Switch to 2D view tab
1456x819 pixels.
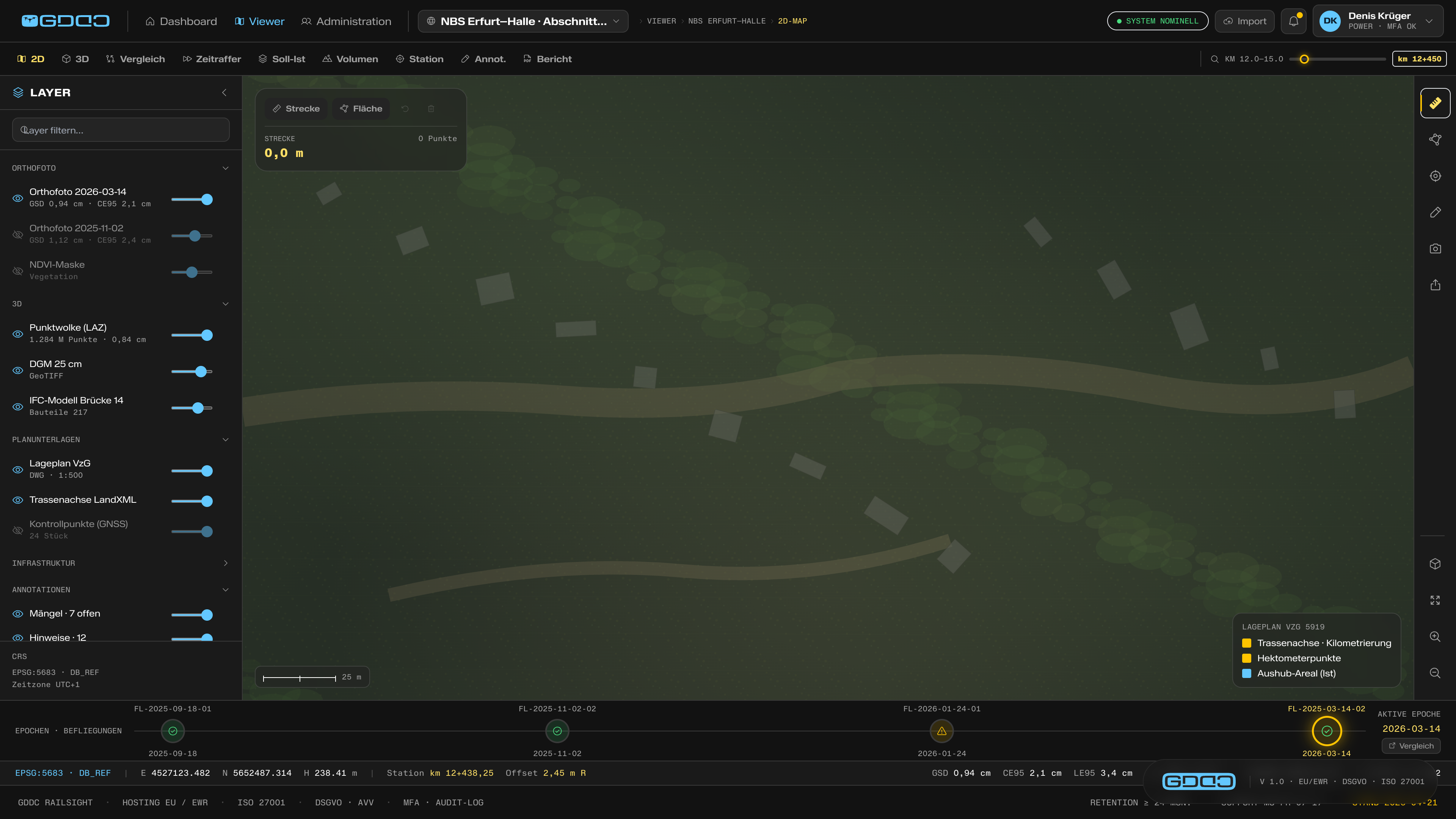[31, 59]
